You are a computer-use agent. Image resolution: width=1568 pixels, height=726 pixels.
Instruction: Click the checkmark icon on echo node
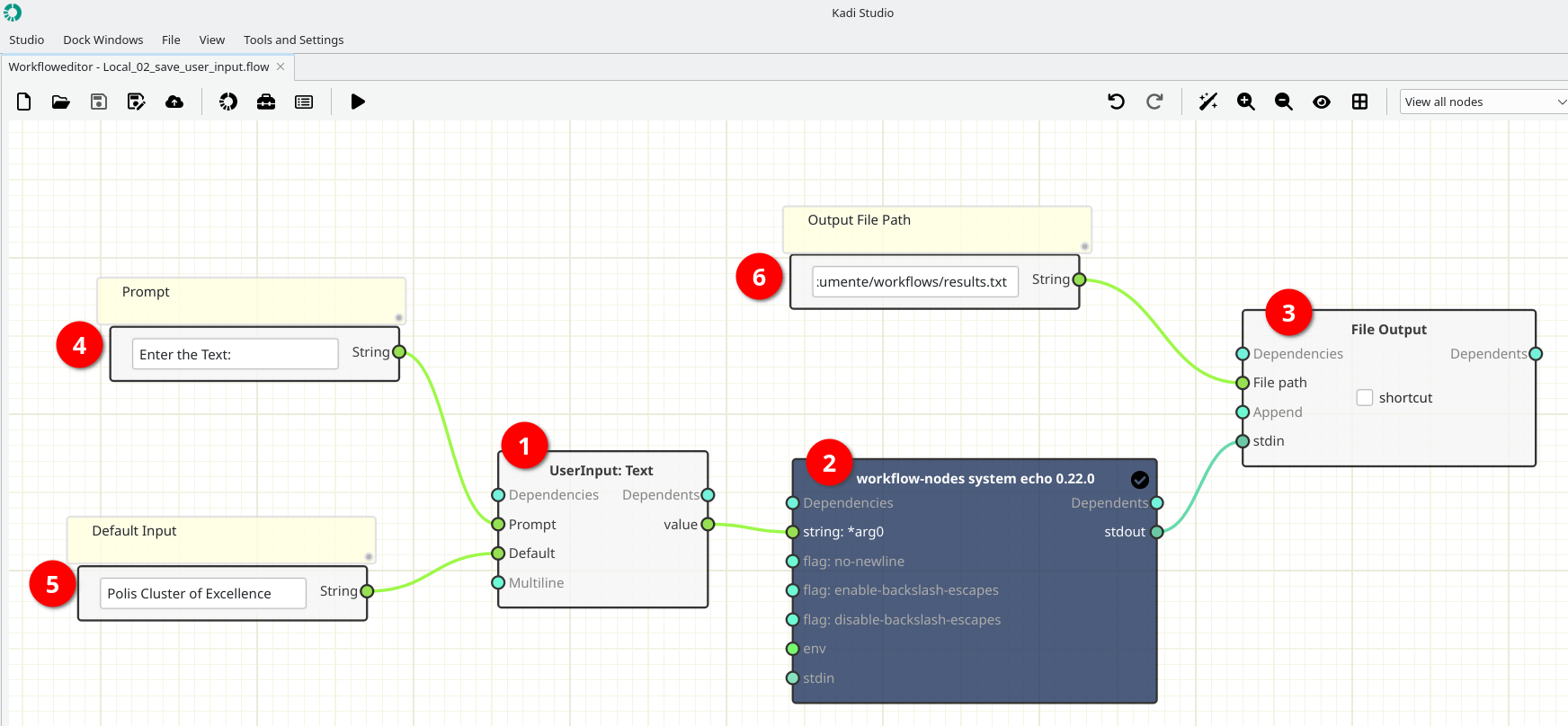point(1140,480)
